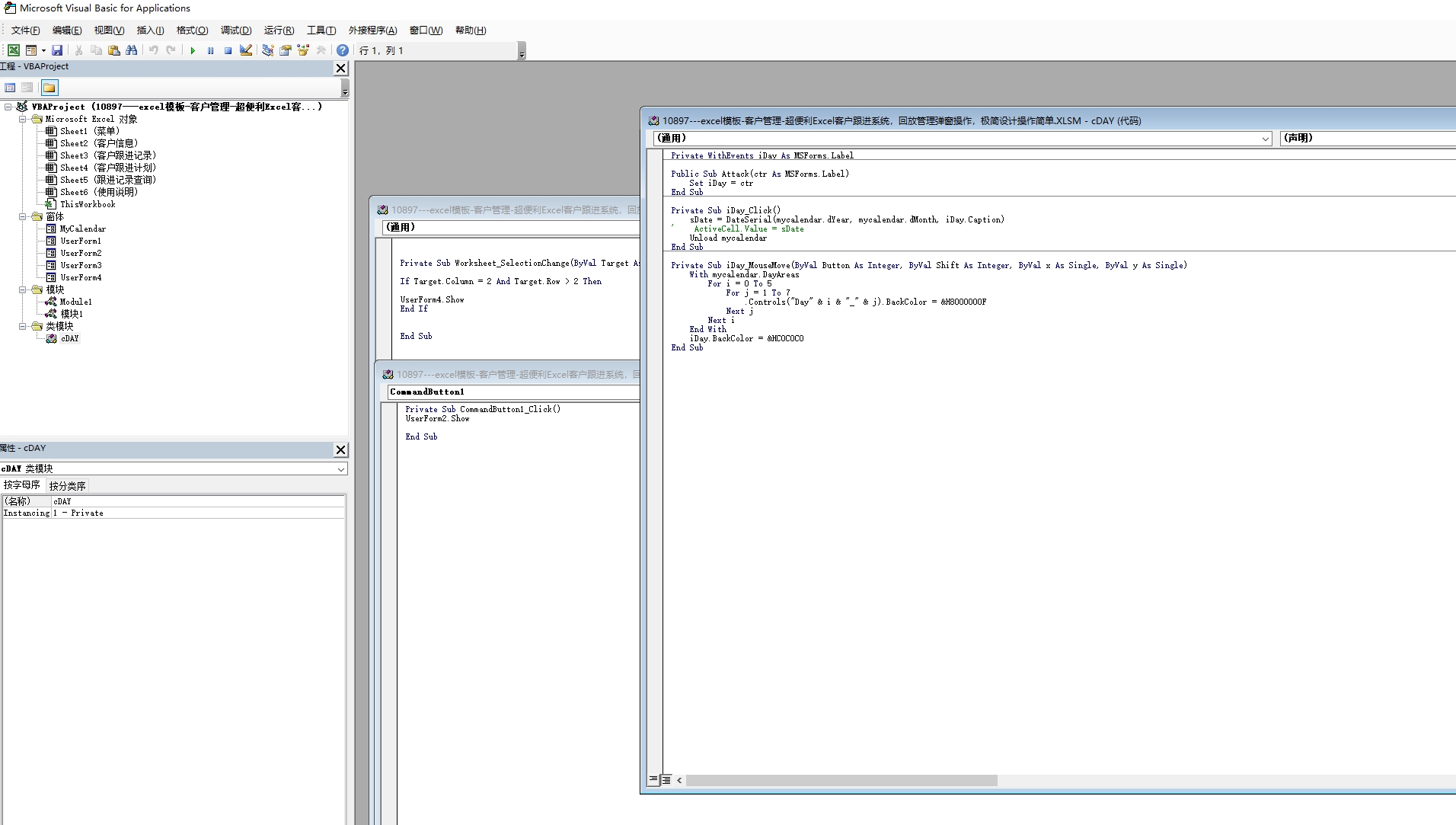Click the Copy icon in the toolbar
Image resolution: width=1456 pixels, height=825 pixels.
pos(96,50)
